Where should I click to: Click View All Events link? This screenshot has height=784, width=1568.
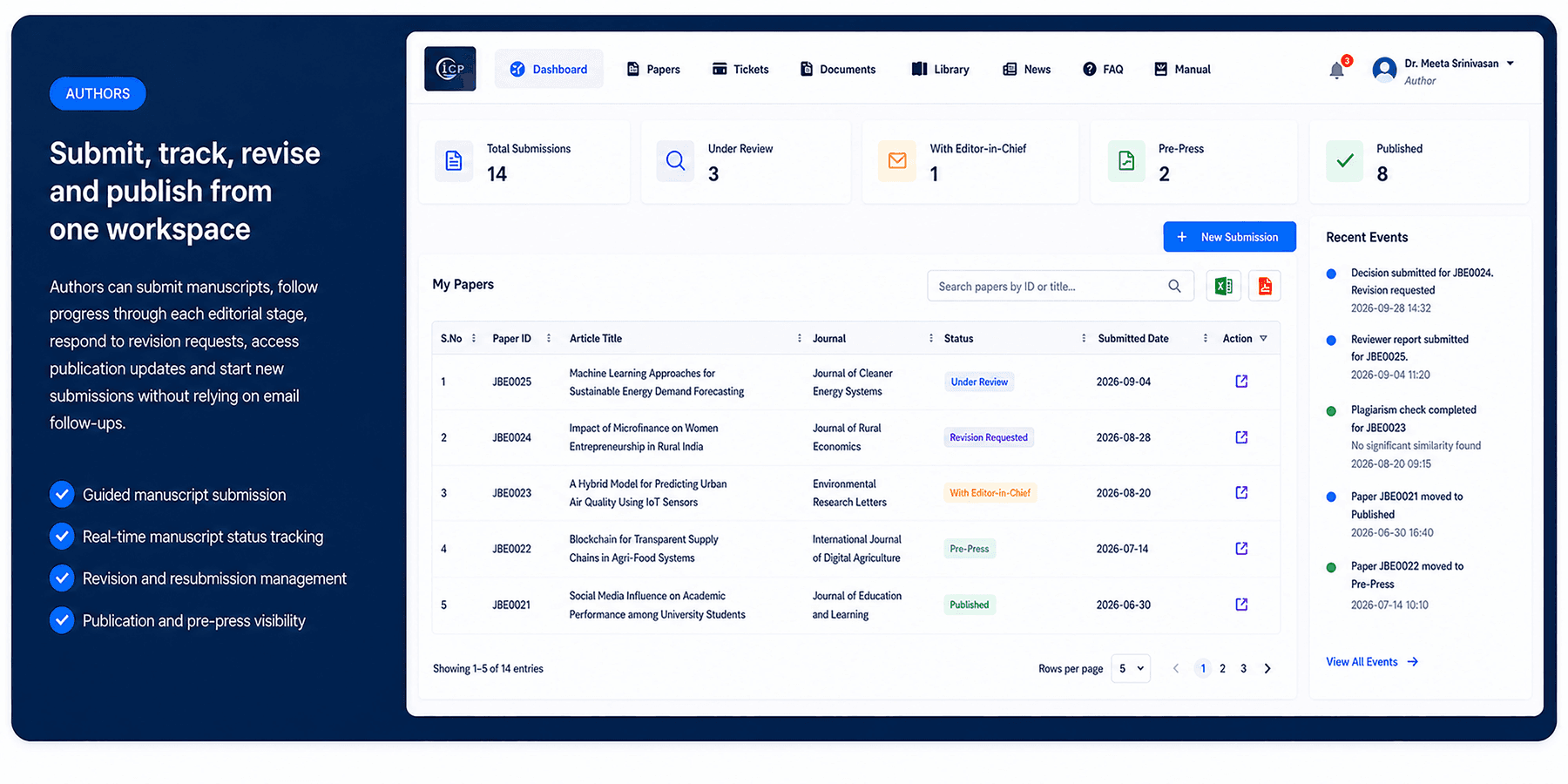coord(1372,662)
